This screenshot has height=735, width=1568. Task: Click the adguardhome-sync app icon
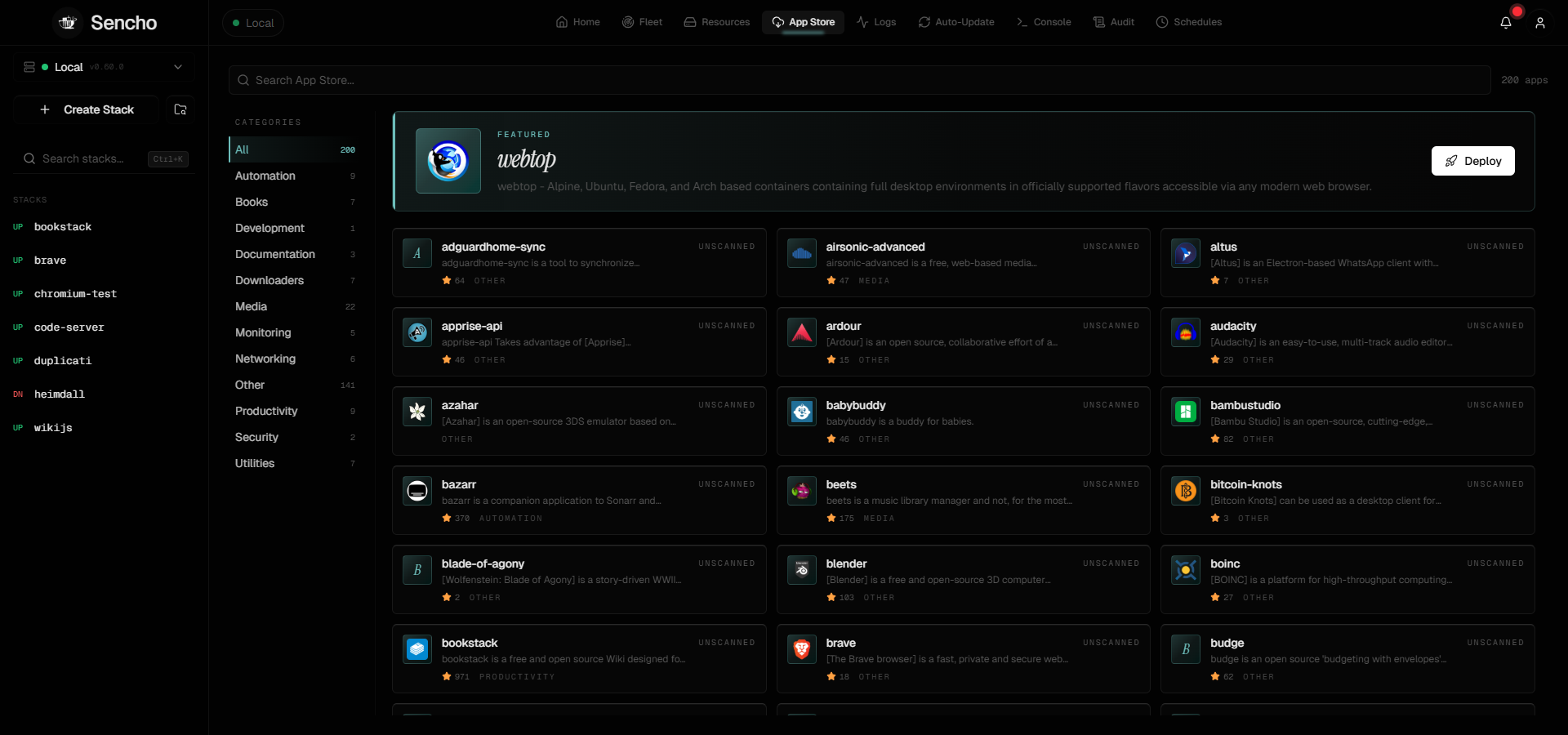(417, 253)
